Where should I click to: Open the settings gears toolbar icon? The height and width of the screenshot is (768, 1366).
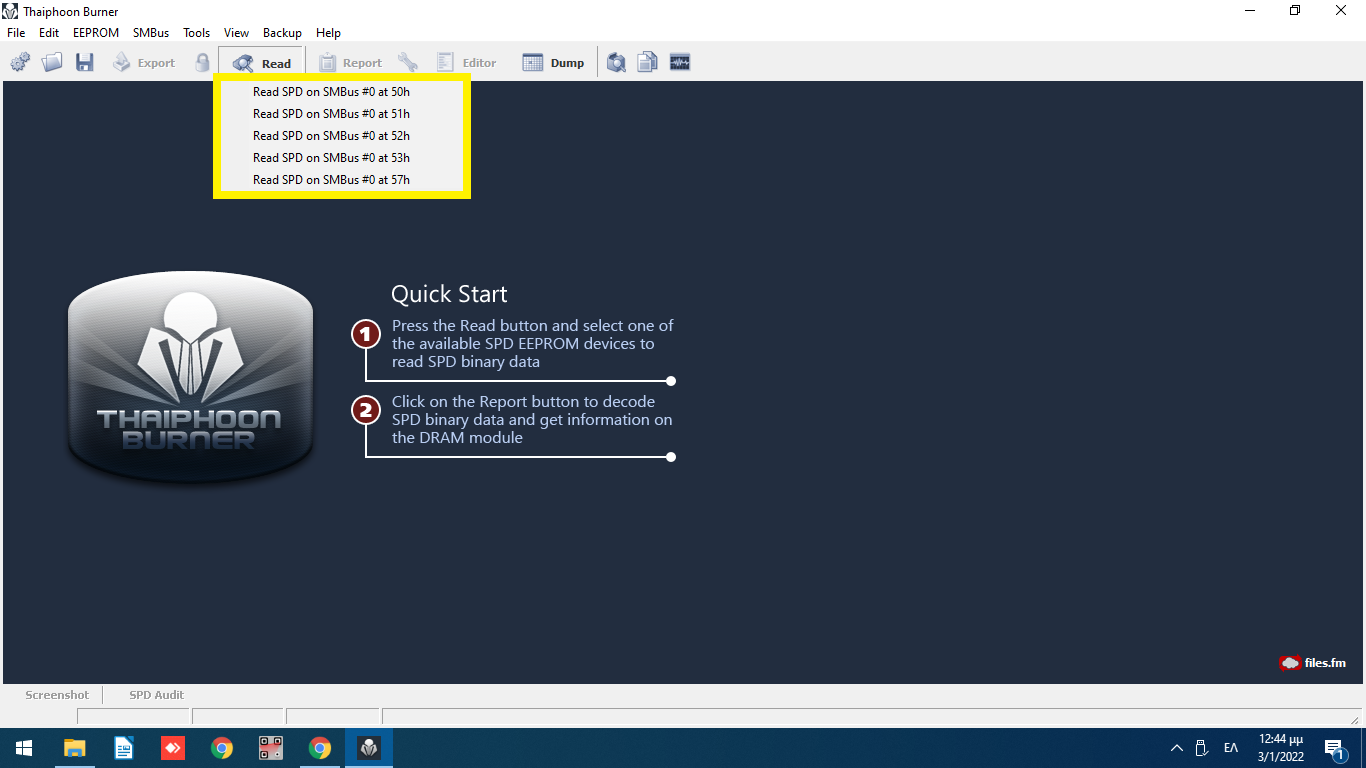click(x=20, y=63)
